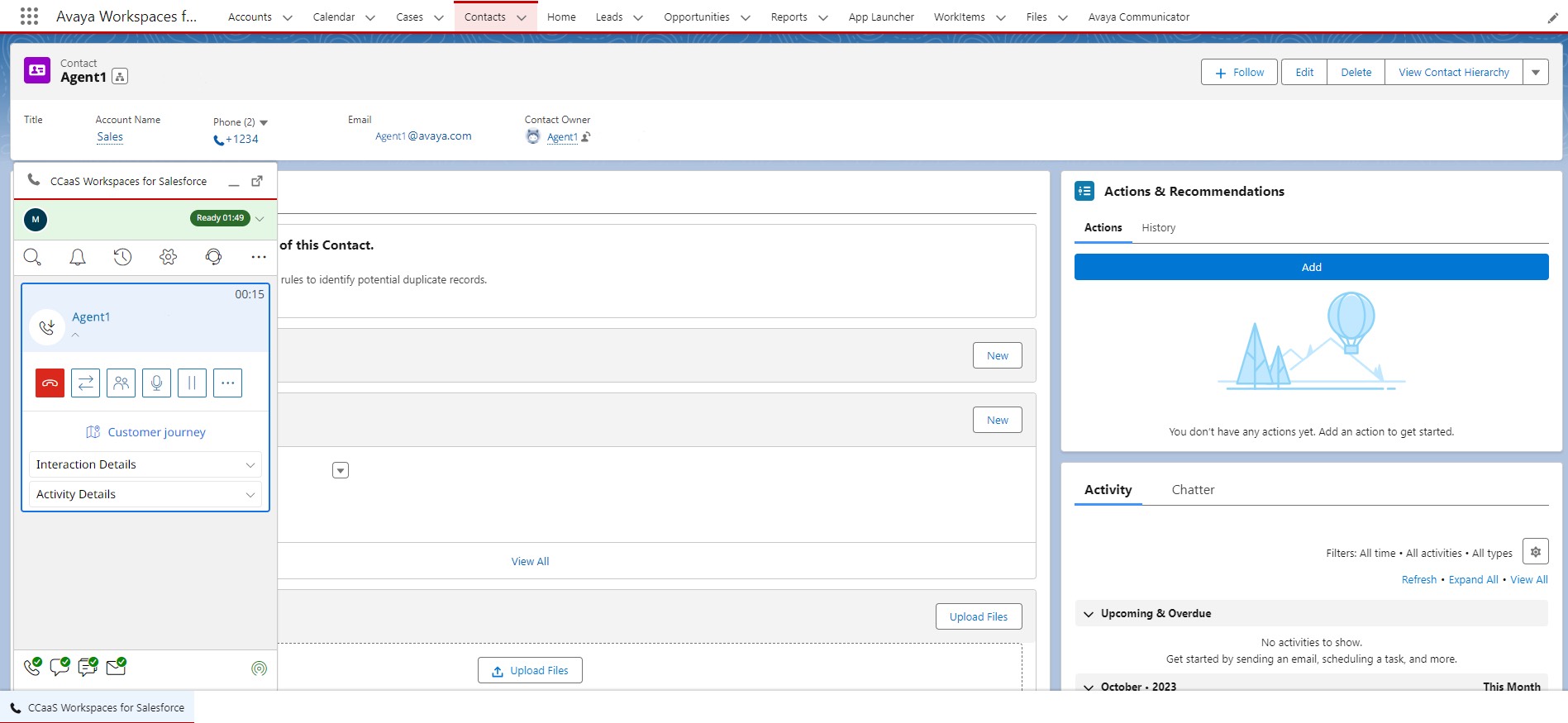Collapse Upcoming & Overdue section
The width and height of the screenshot is (1568, 723).
(x=1089, y=614)
